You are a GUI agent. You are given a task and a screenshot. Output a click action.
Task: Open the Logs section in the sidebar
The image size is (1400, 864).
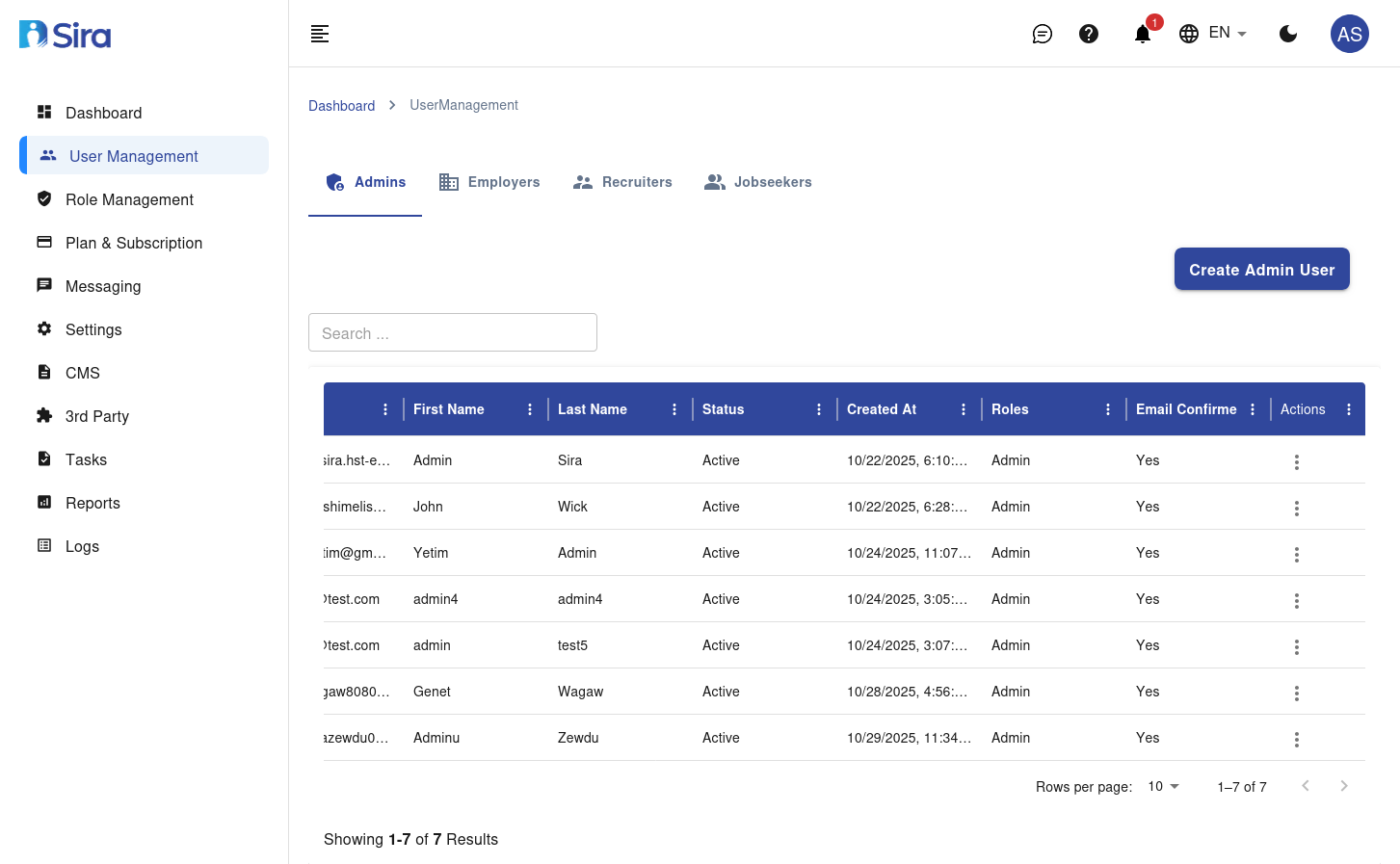tap(82, 546)
